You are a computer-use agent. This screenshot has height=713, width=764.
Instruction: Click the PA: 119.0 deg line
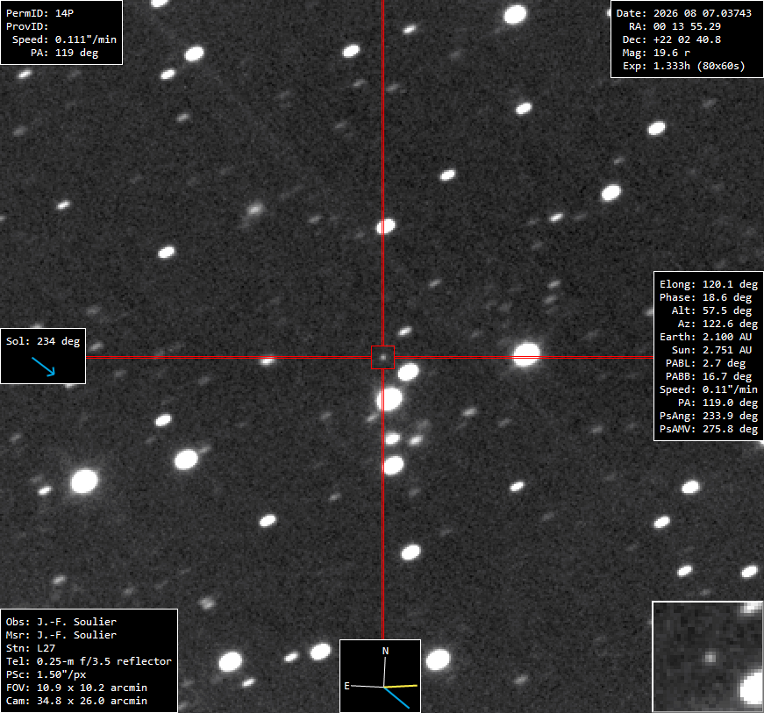pos(718,403)
